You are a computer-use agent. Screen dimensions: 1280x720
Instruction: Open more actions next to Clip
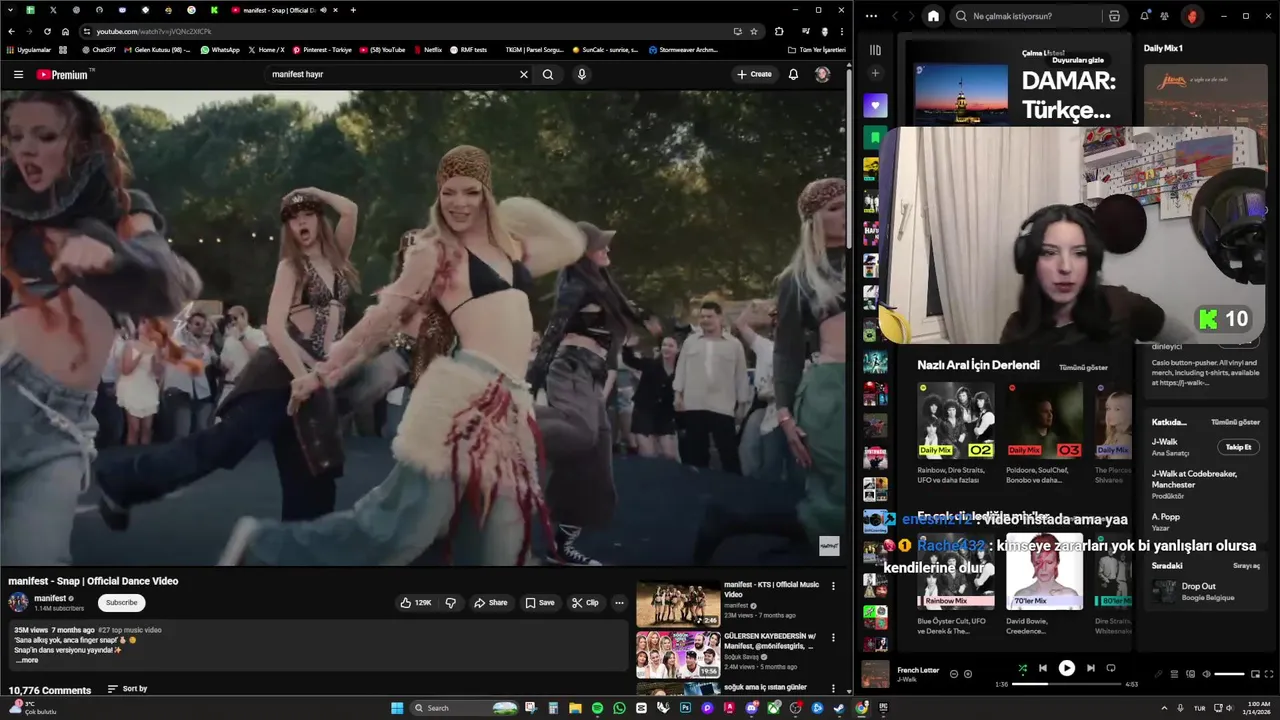coord(619,603)
